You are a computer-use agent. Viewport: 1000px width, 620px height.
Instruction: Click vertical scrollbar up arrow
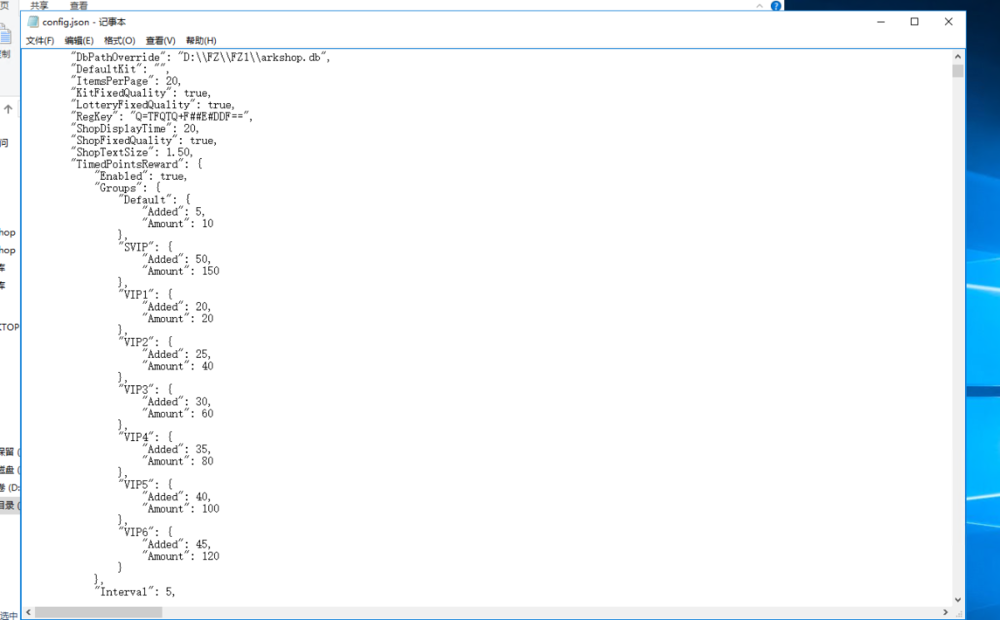[958, 57]
